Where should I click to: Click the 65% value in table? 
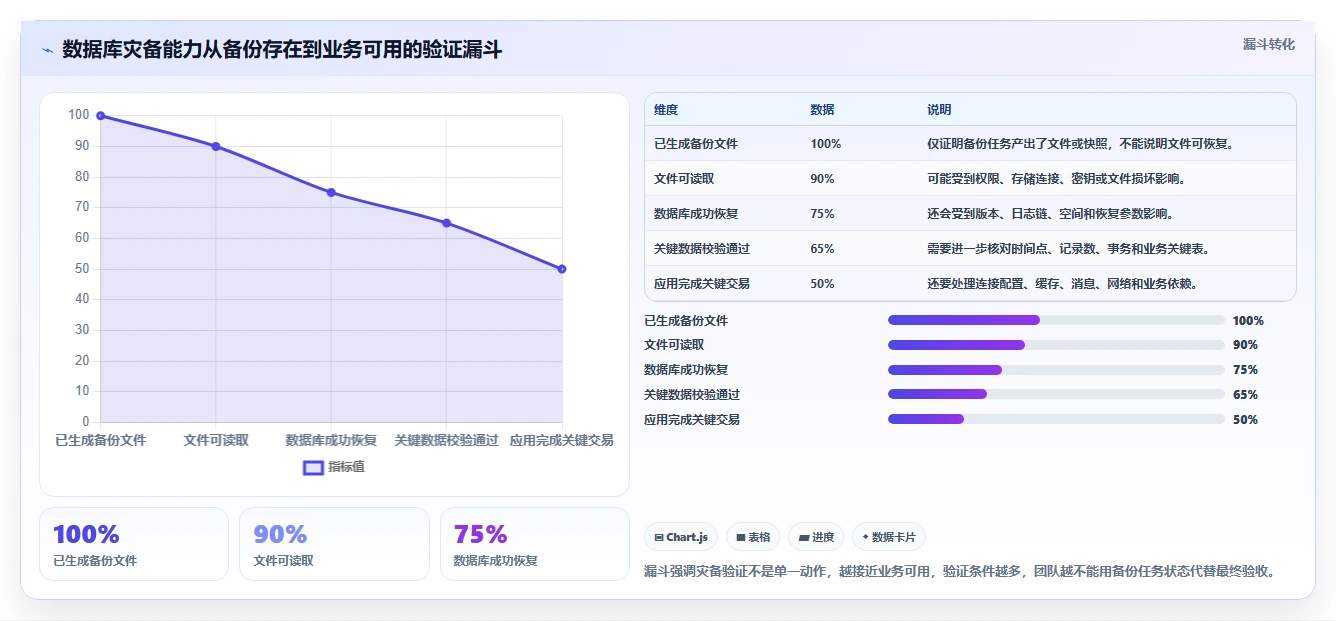[x=822, y=249]
